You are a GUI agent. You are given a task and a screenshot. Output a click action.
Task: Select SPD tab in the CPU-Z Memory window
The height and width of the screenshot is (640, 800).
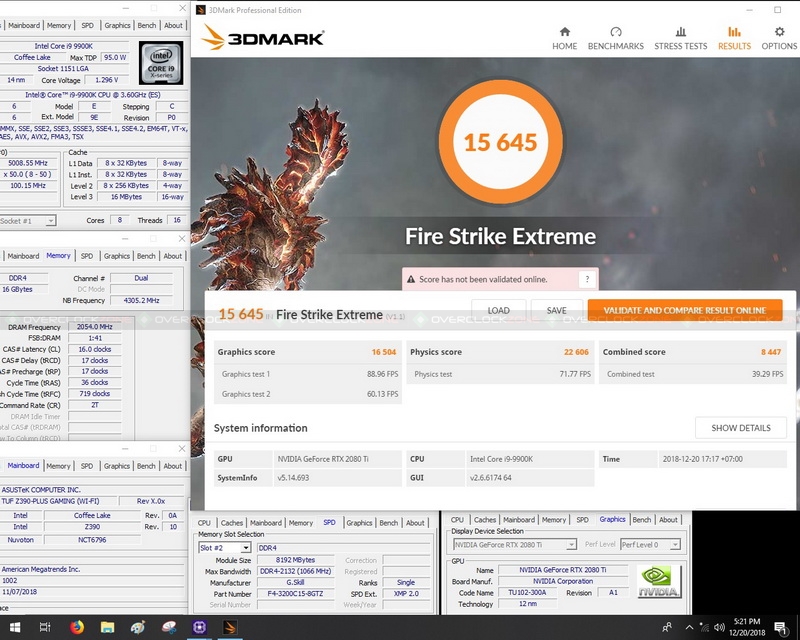point(87,256)
